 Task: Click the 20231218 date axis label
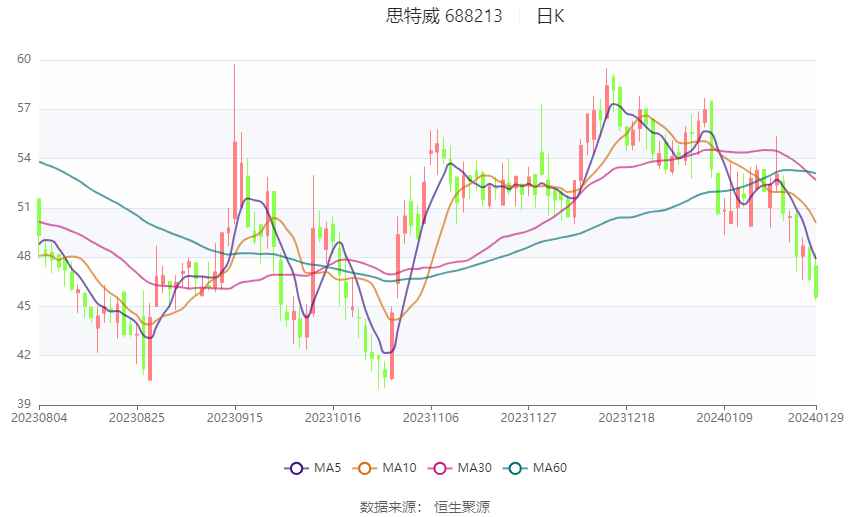pyautogui.click(x=627, y=418)
